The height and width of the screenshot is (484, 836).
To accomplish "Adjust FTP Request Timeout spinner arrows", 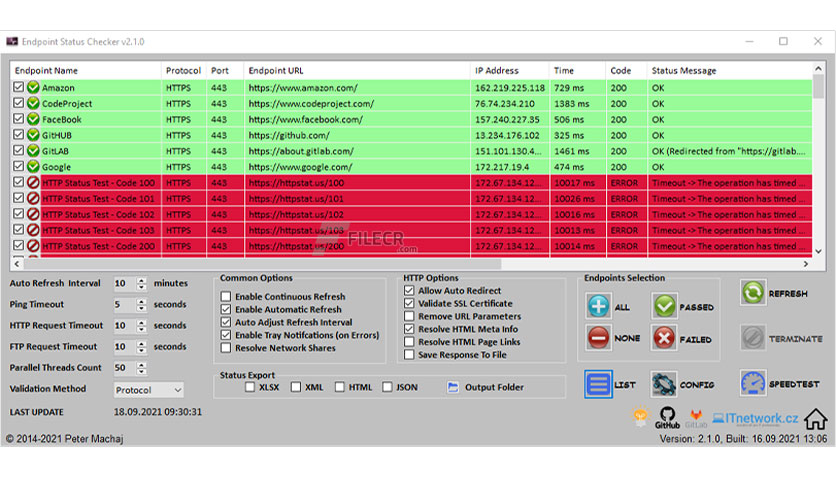I will tap(141, 346).
